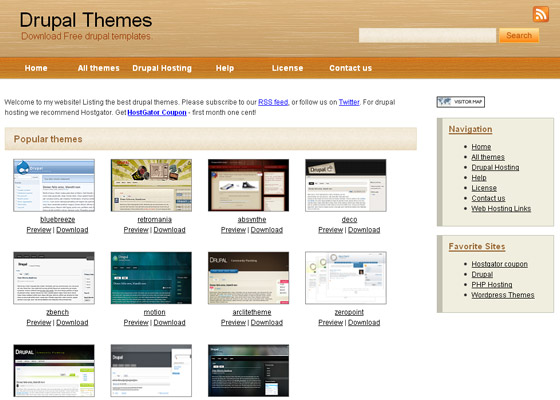Open Web Hosting Links in sidebar
560x400 pixels.
(501, 209)
